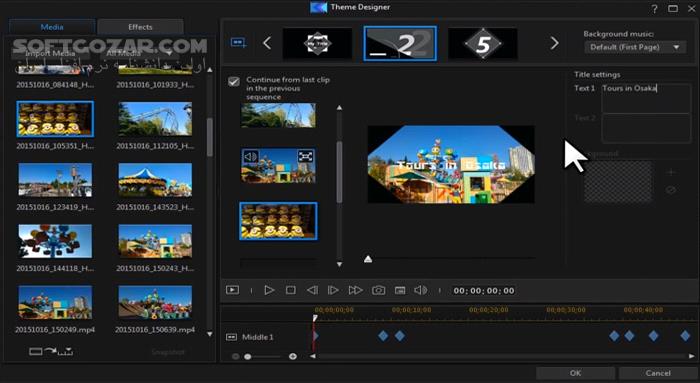
Task: Click the background pattern swatch
Action: click(618, 182)
